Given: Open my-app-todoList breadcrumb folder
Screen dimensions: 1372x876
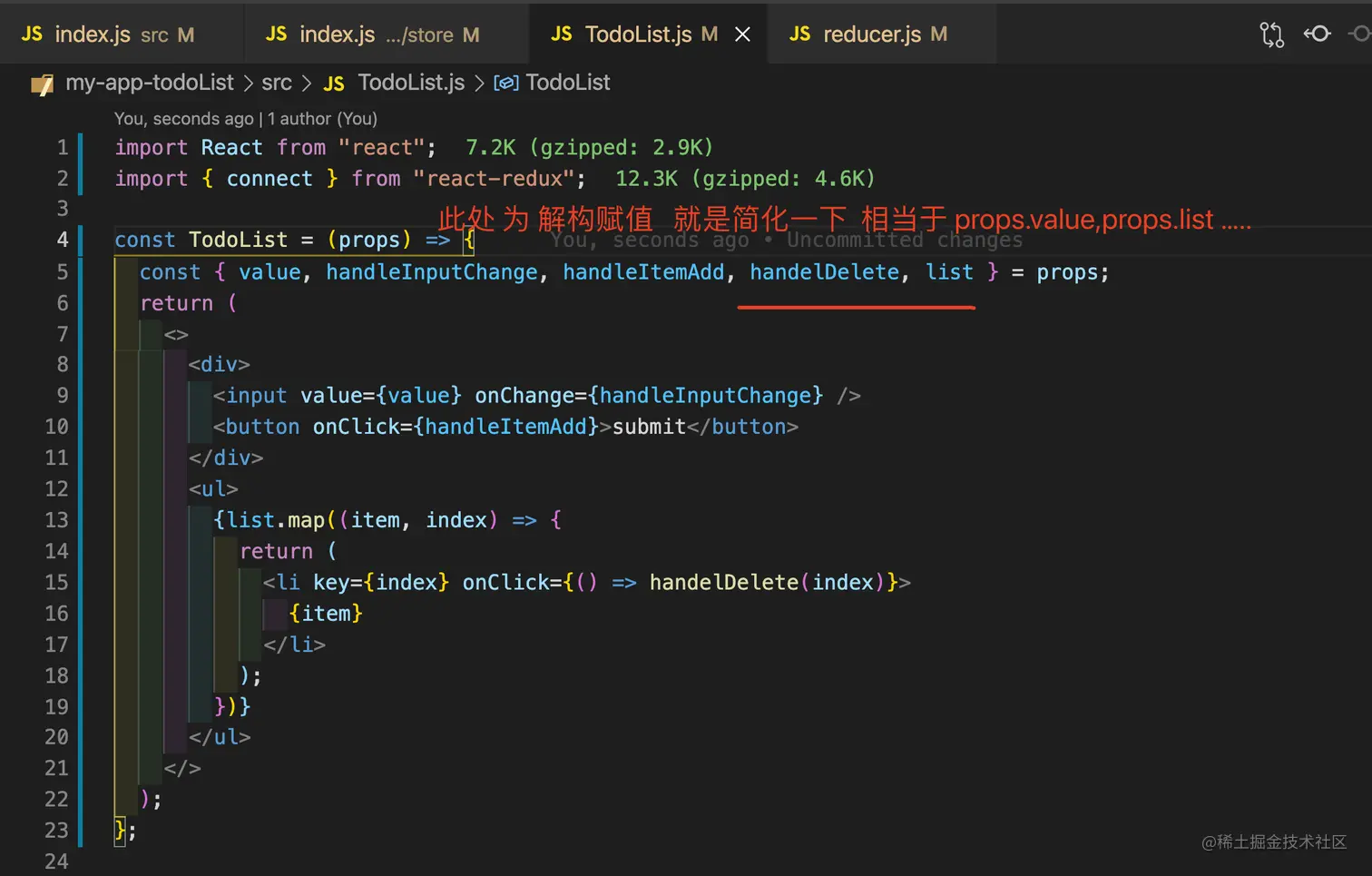Looking at the screenshot, I should point(150,83).
